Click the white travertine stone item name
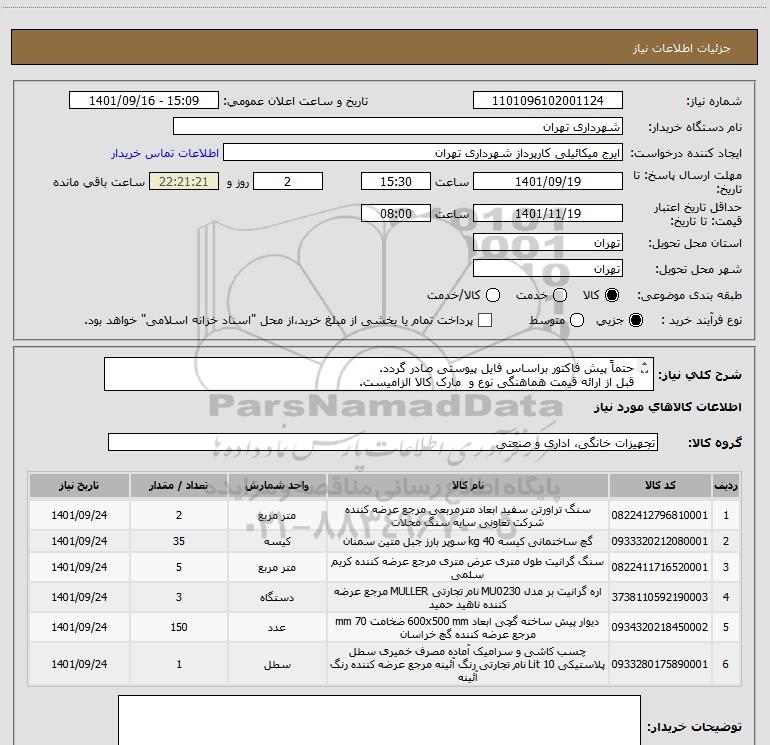This screenshot has width=770, height=745. tap(468, 516)
